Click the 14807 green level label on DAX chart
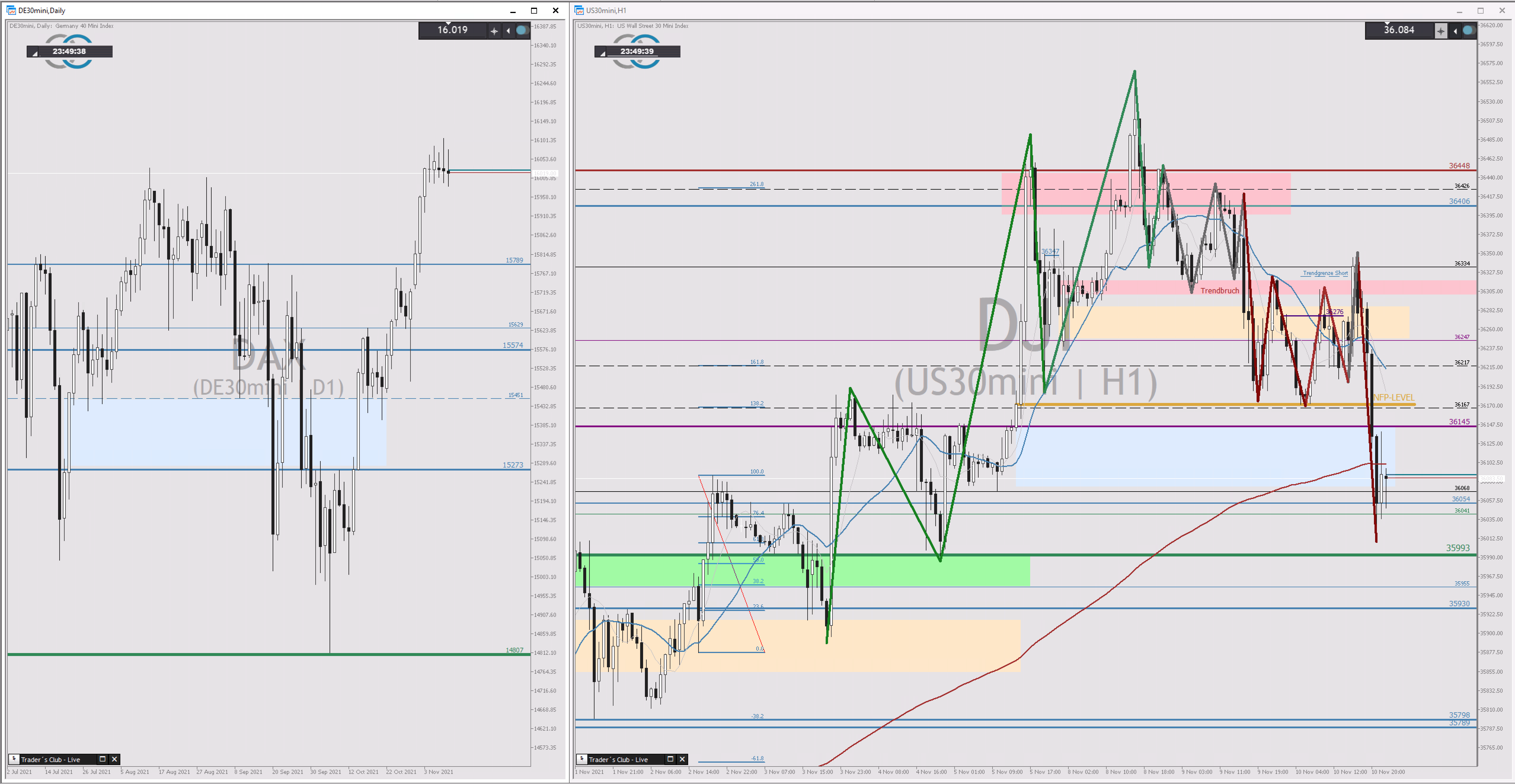This screenshot has height=784, width=1515. [514, 650]
